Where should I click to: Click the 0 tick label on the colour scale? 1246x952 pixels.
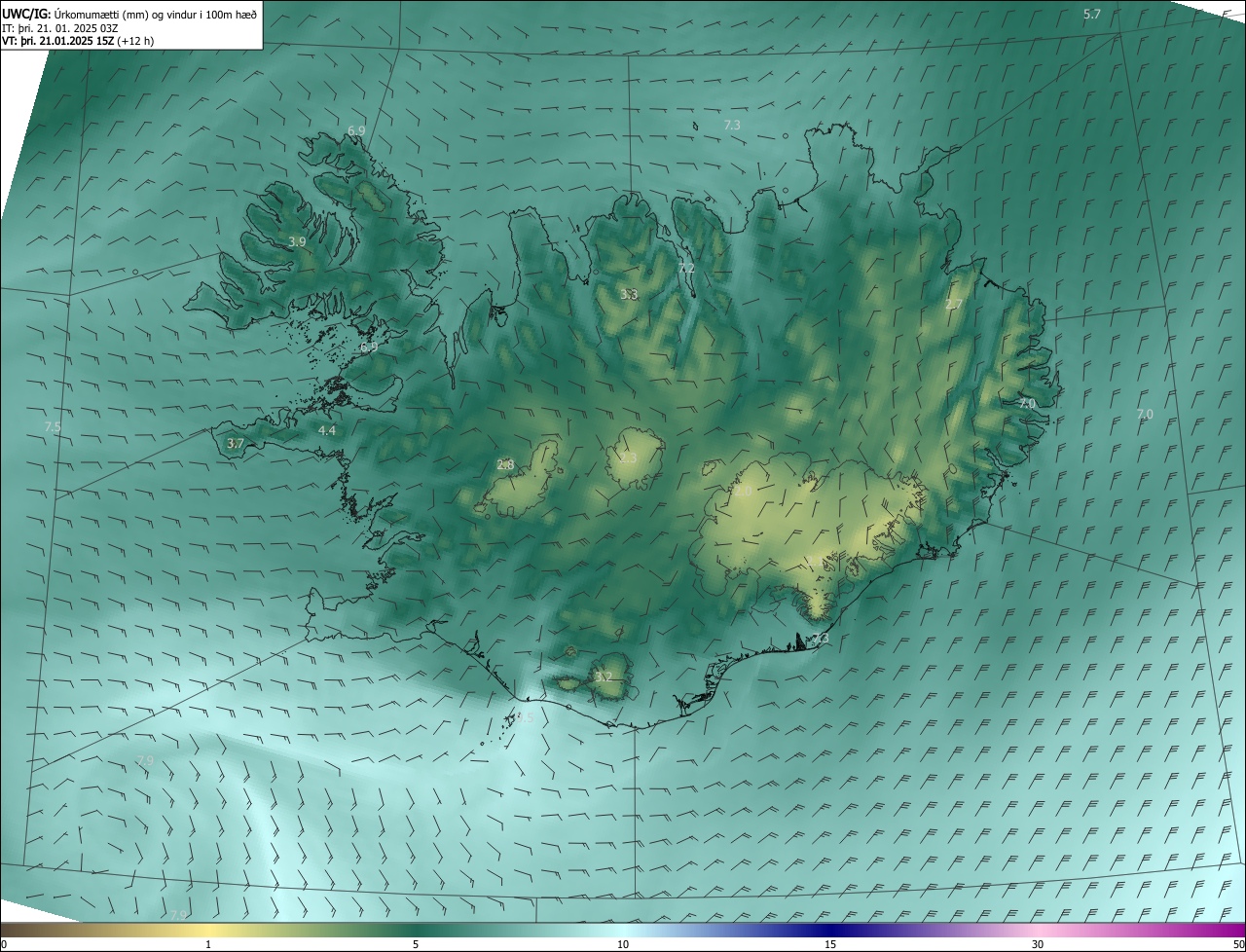(x=4, y=944)
